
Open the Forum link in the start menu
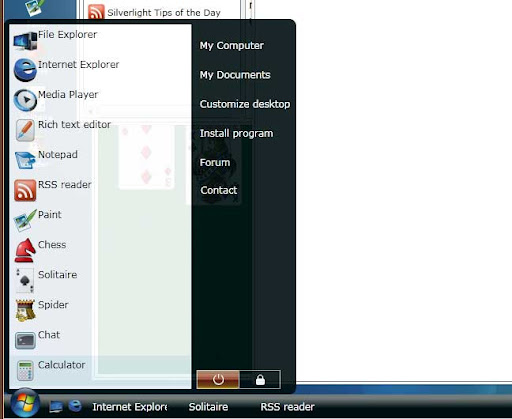215,163
